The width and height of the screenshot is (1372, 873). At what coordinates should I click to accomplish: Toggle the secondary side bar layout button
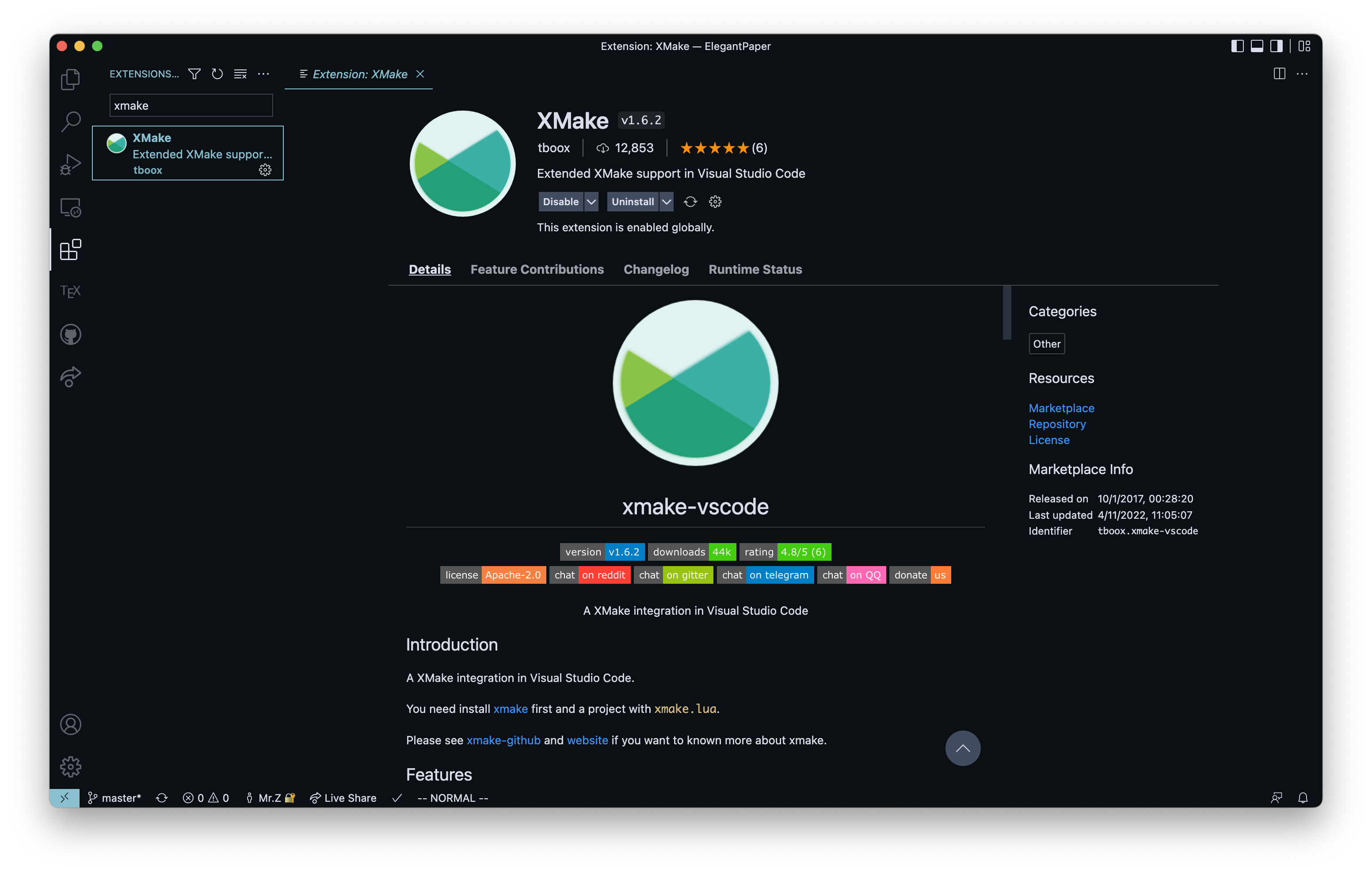pos(1276,46)
